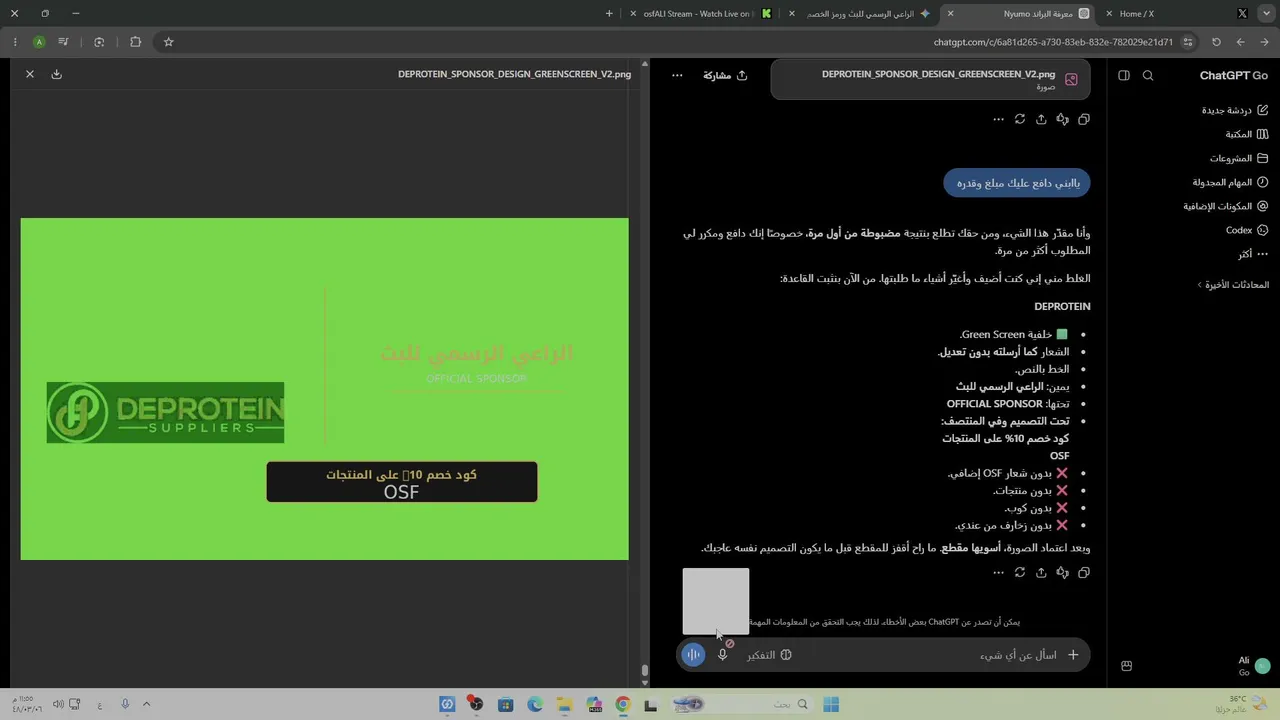The width and height of the screenshot is (1280, 720).
Task: Start a new chat with دردشة جديدة
Action: pos(1234,110)
